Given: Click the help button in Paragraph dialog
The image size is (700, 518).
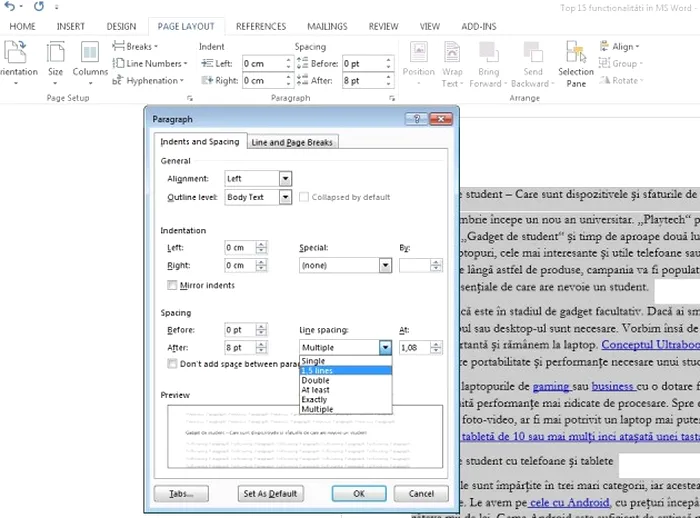Looking at the screenshot, I should 417,119.
